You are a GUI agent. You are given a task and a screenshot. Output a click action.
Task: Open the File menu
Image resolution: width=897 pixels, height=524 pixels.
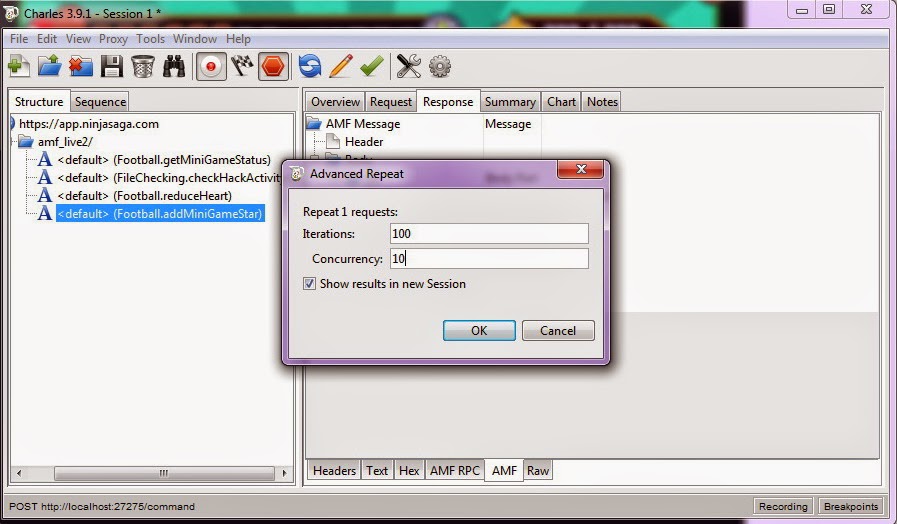(x=19, y=39)
